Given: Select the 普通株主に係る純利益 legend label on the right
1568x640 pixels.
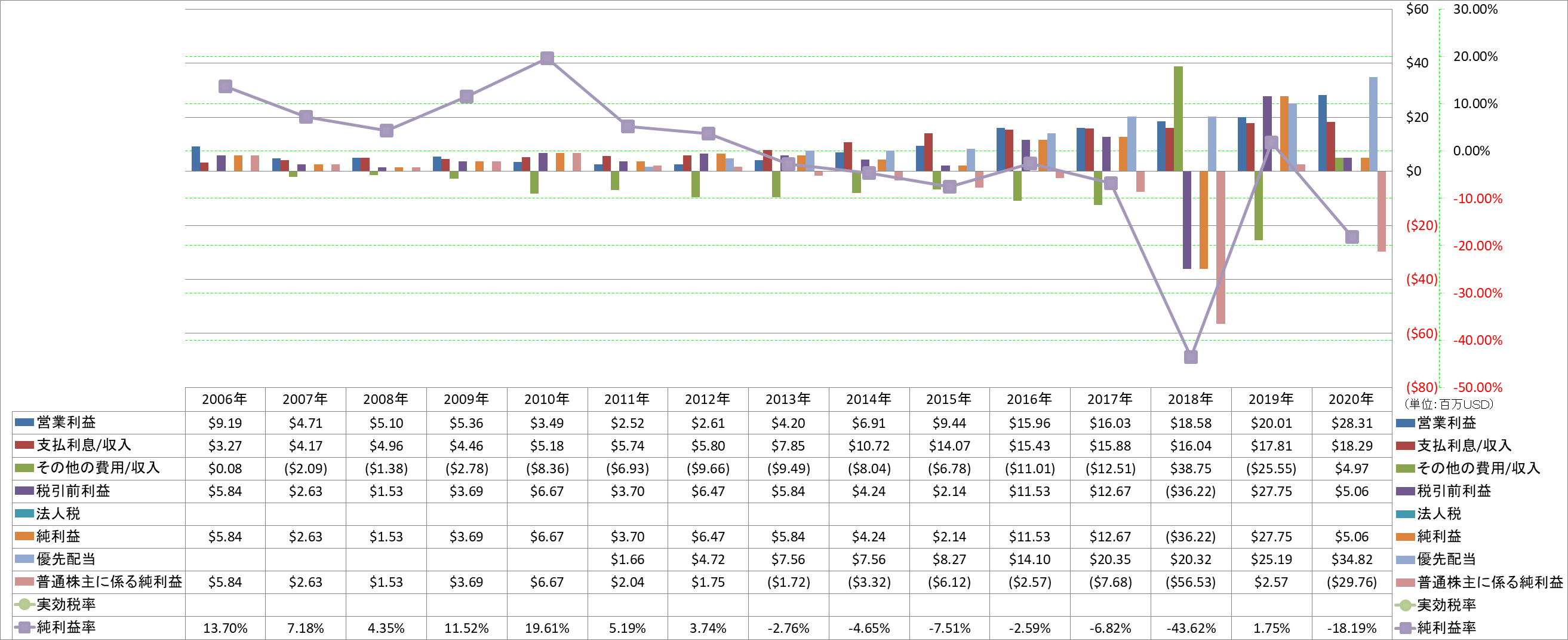Looking at the screenshot, I should pos(1490,582).
